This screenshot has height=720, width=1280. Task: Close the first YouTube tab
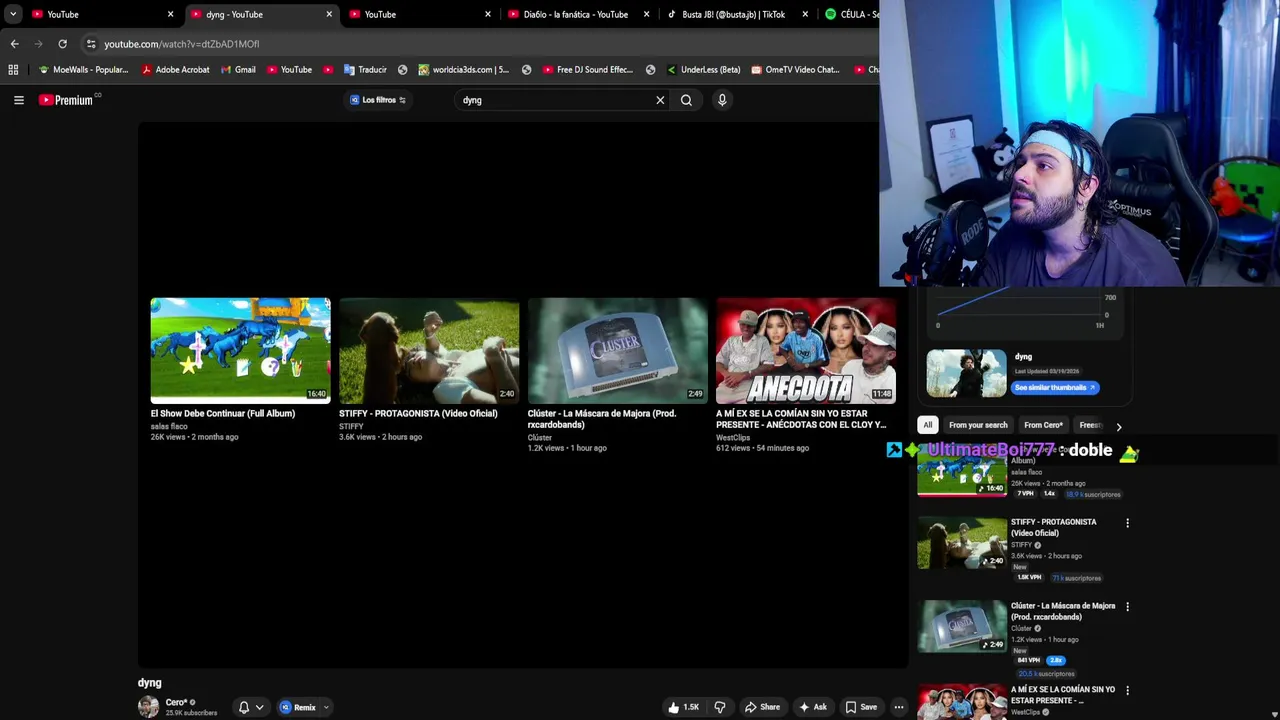pyautogui.click(x=170, y=14)
